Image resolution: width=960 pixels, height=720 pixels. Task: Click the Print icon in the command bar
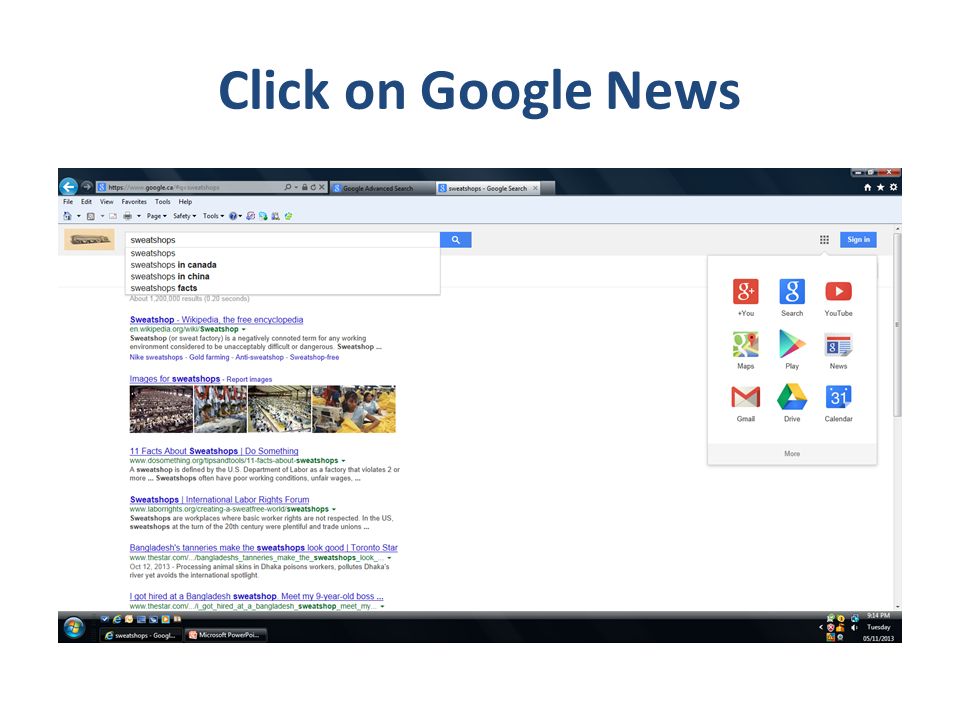(127, 216)
